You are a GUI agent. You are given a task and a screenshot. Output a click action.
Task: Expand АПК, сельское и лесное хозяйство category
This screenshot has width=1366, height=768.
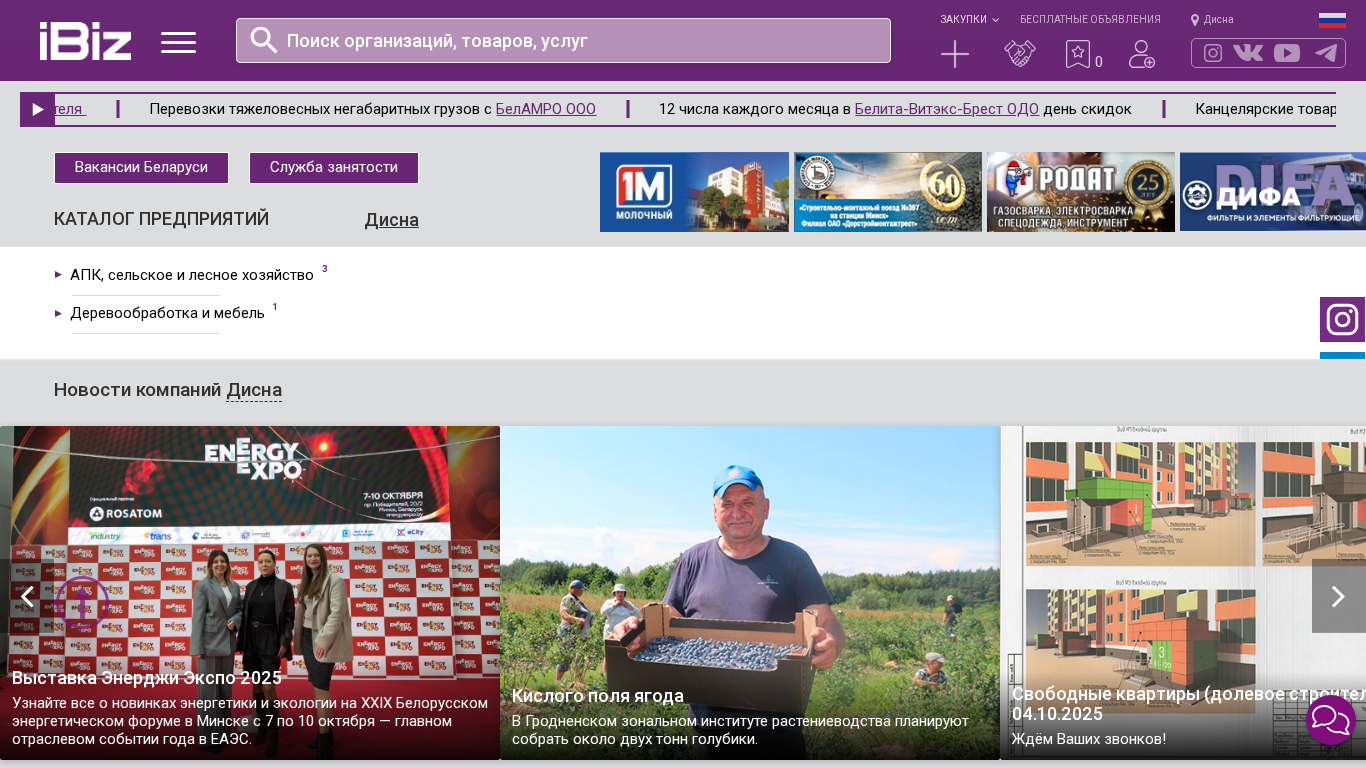191,275
